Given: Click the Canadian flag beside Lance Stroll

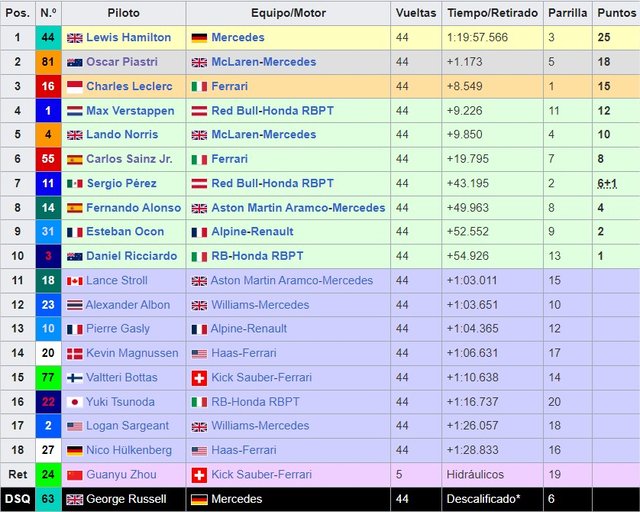Looking at the screenshot, I should (x=75, y=281).
